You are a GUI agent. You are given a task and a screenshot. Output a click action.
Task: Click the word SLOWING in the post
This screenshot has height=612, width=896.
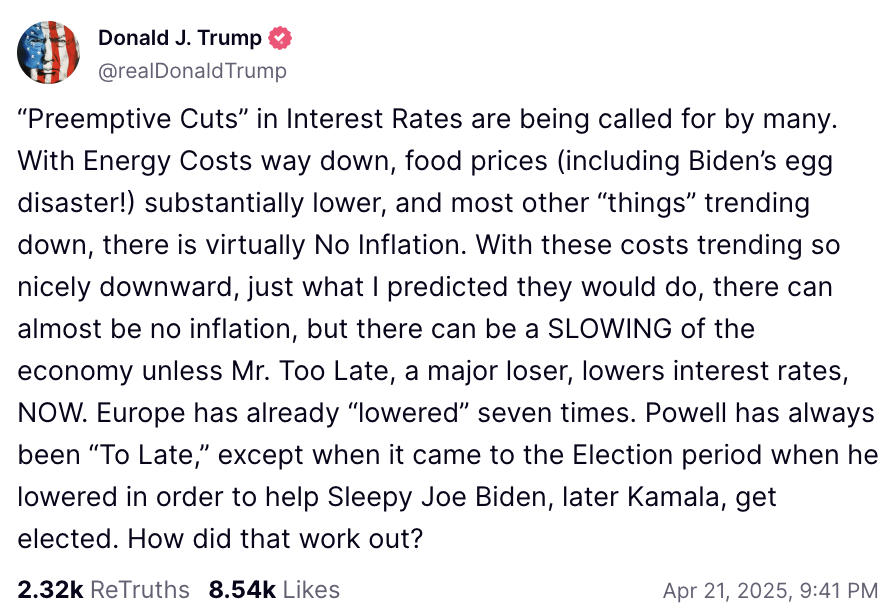tap(610, 329)
